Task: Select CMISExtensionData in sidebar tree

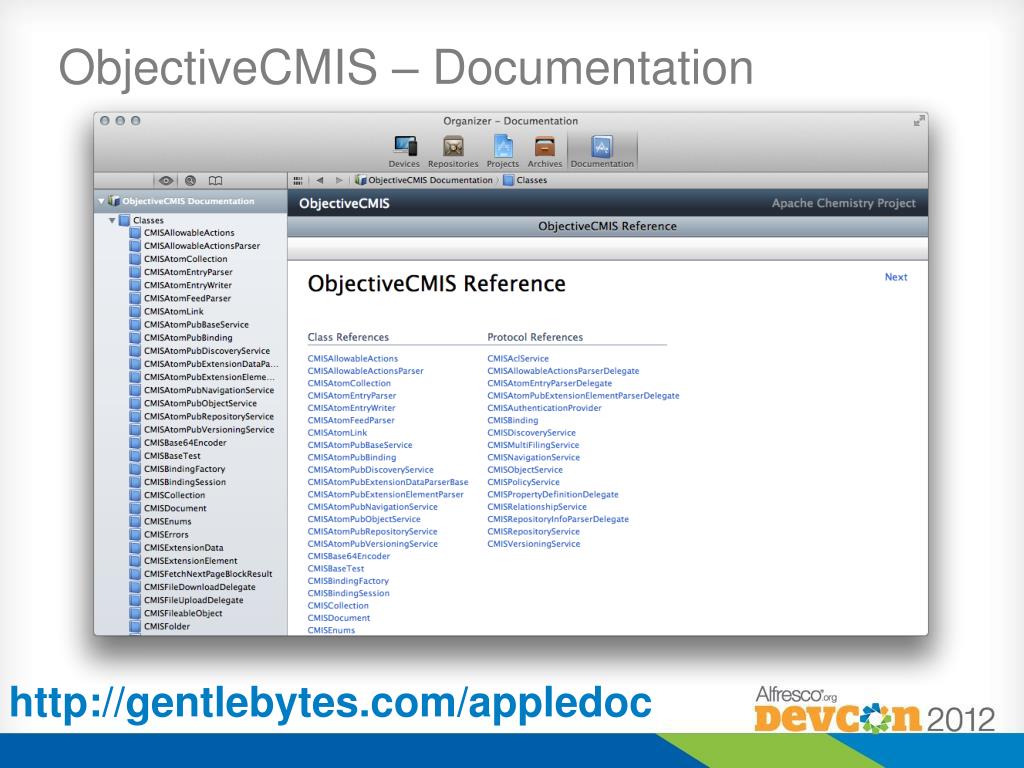Action: pos(176,547)
